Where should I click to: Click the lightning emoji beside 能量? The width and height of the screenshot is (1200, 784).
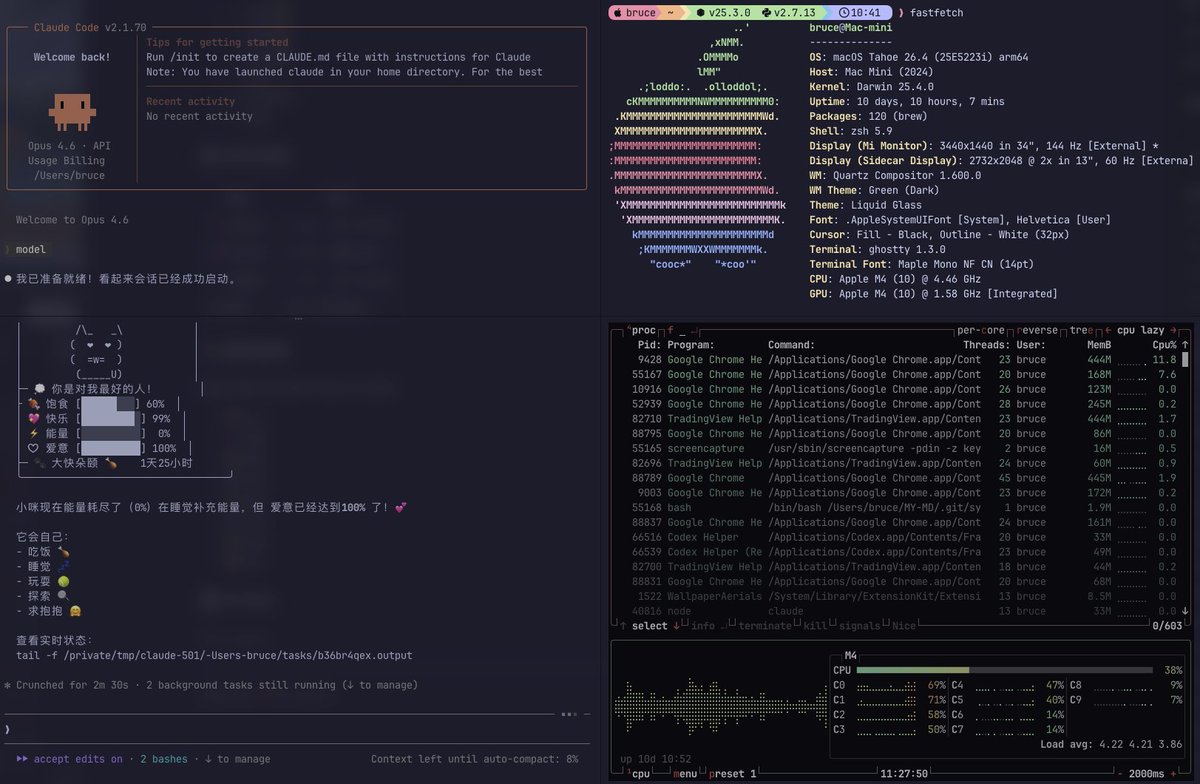point(34,433)
